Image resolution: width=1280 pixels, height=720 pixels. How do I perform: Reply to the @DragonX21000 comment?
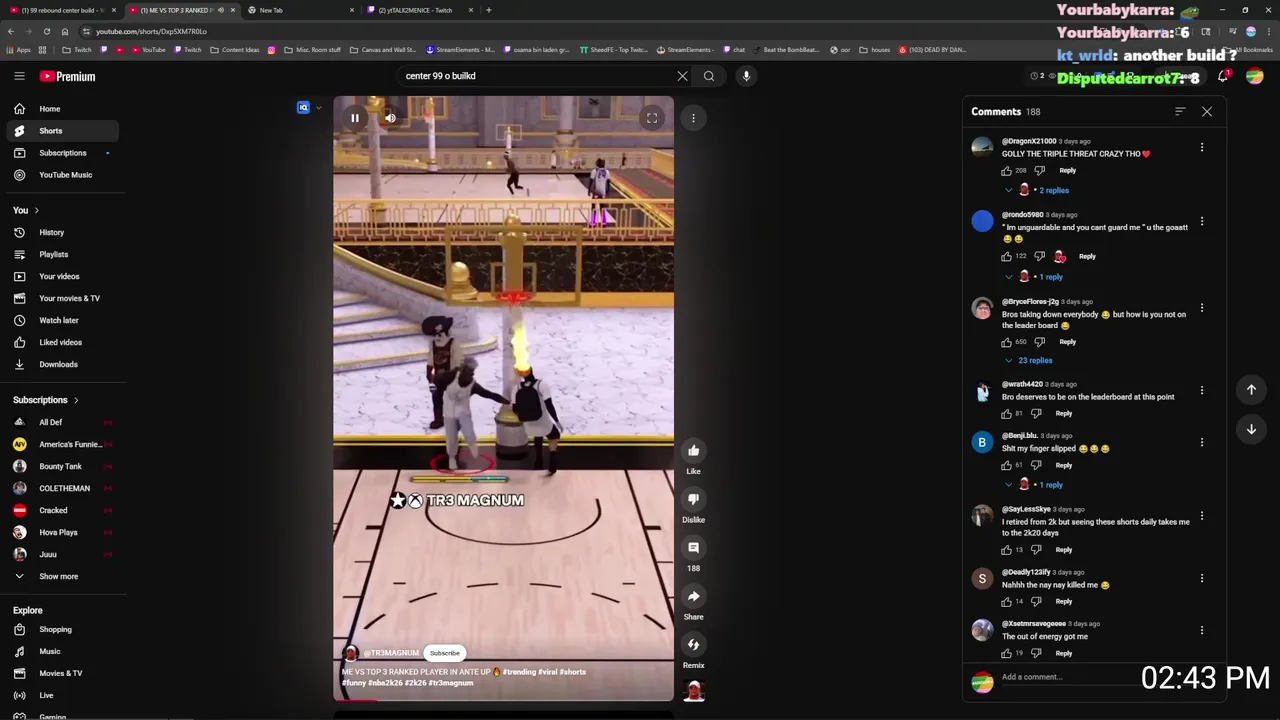point(1067,171)
